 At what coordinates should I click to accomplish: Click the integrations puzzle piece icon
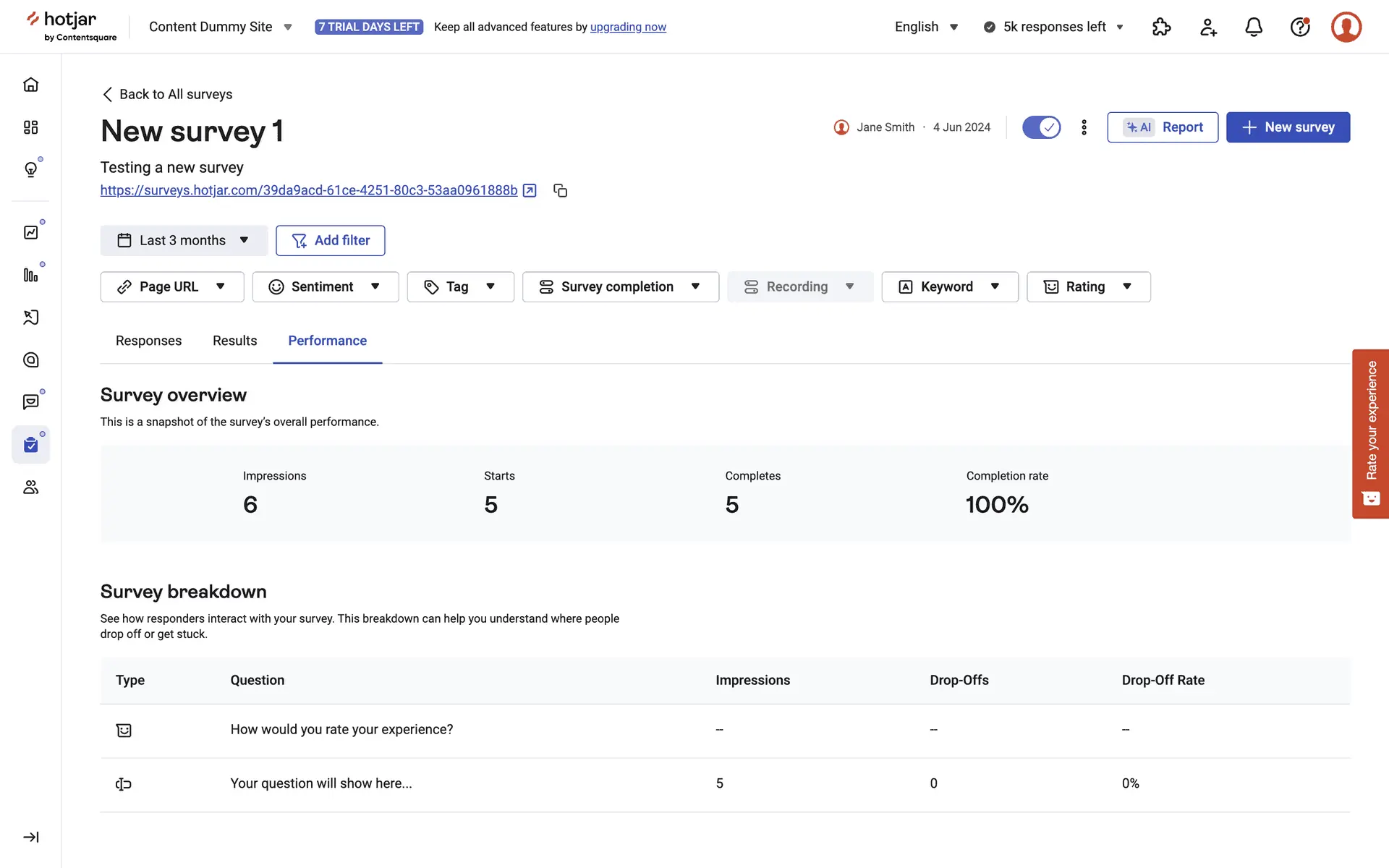point(1161,27)
